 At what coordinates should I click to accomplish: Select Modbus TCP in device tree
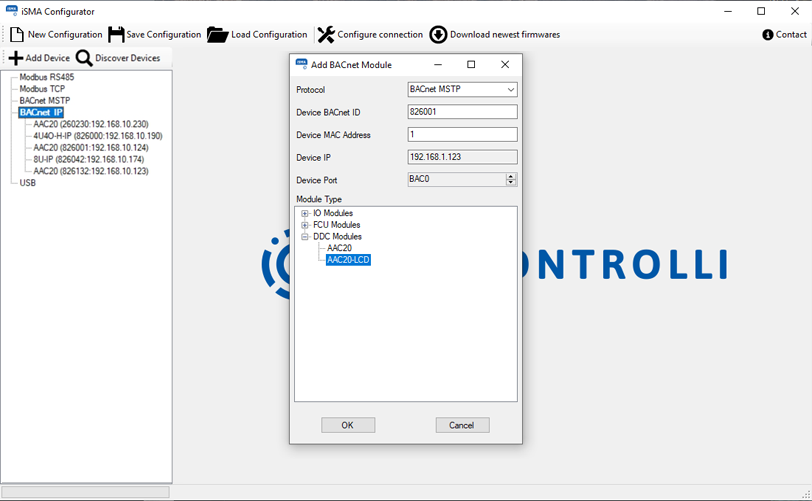42,89
